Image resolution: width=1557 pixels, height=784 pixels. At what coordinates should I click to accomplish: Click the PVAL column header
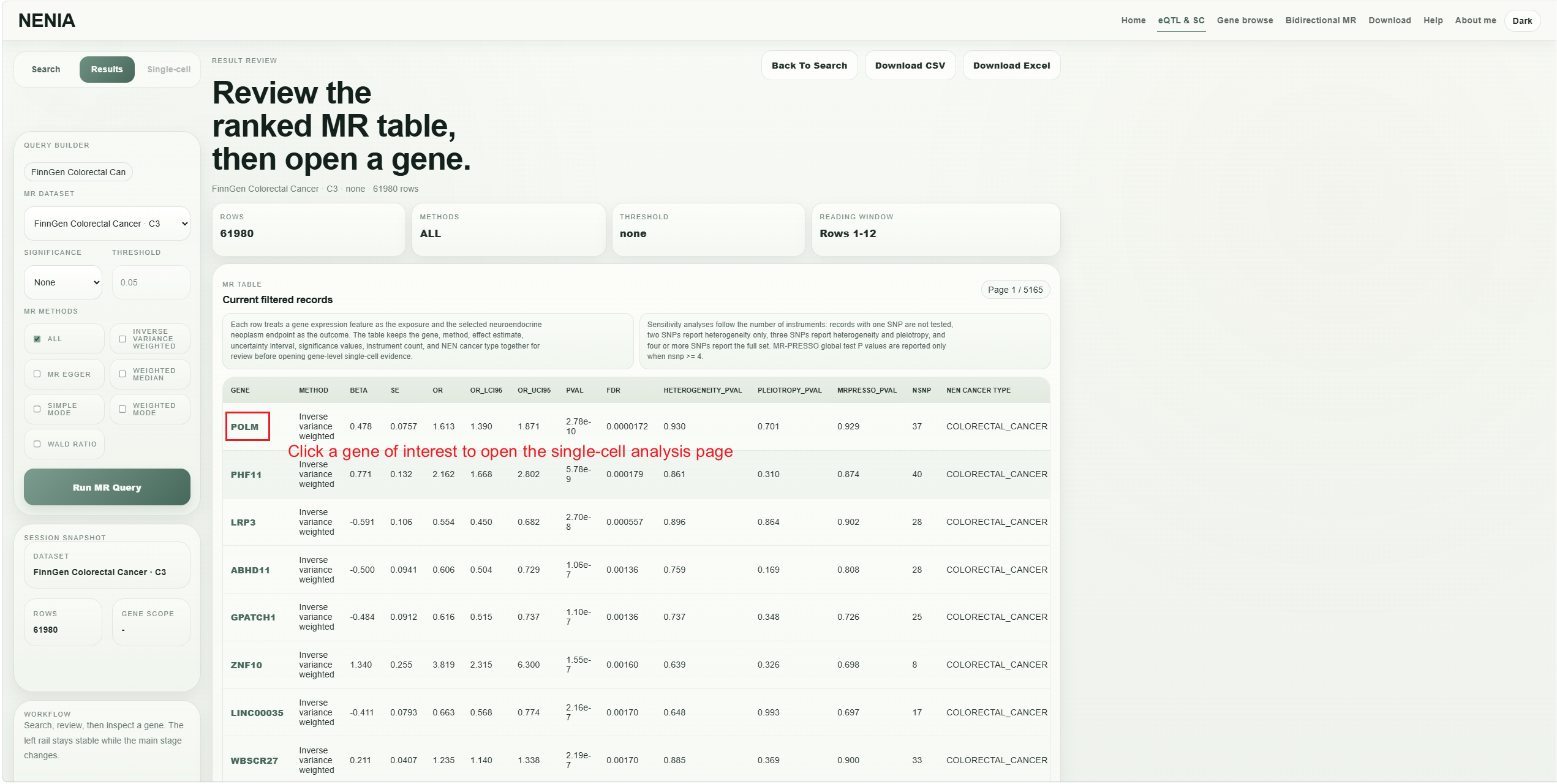point(575,390)
